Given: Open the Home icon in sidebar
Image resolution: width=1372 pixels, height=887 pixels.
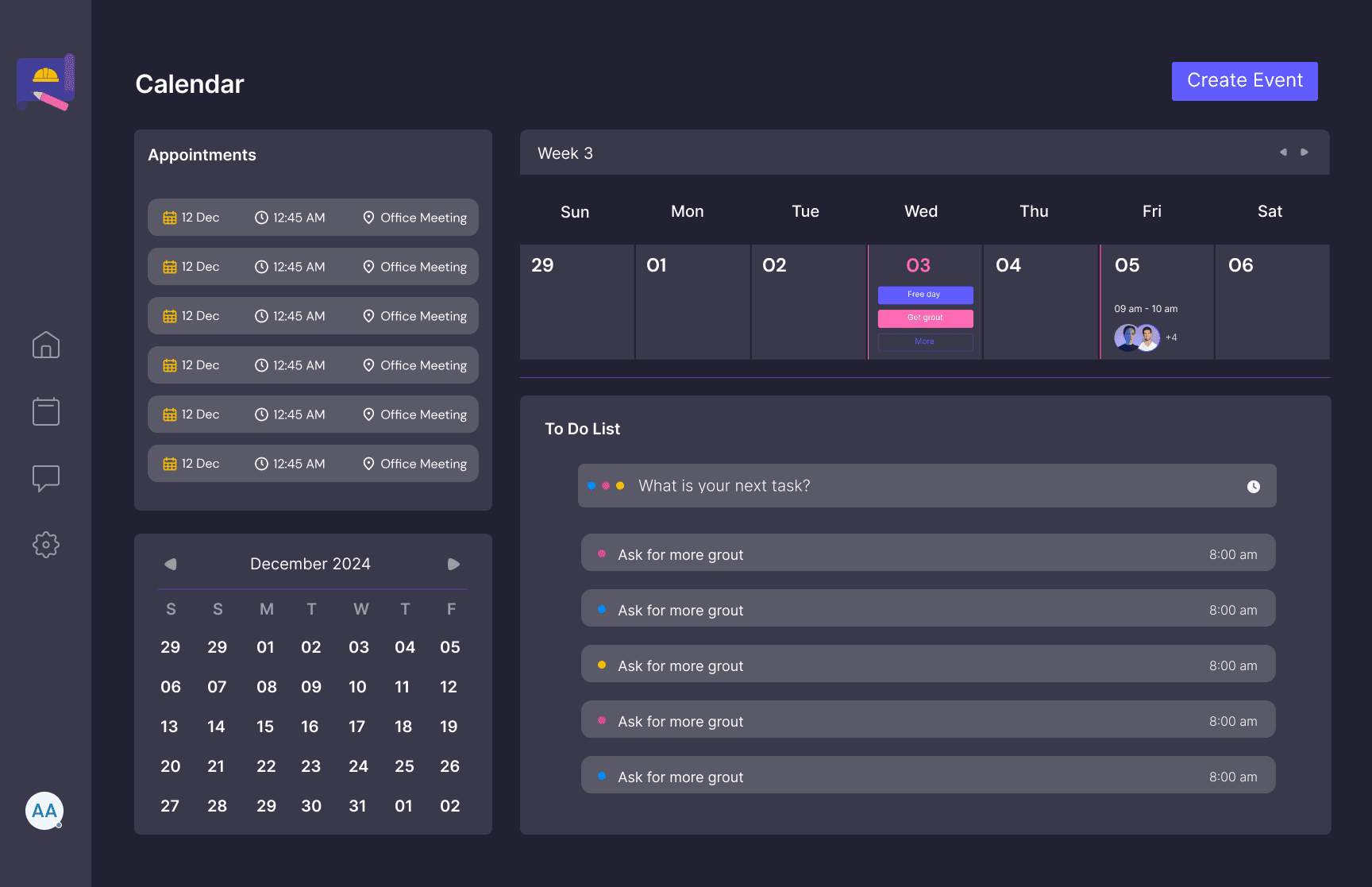Looking at the screenshot, I should [45, 345].
